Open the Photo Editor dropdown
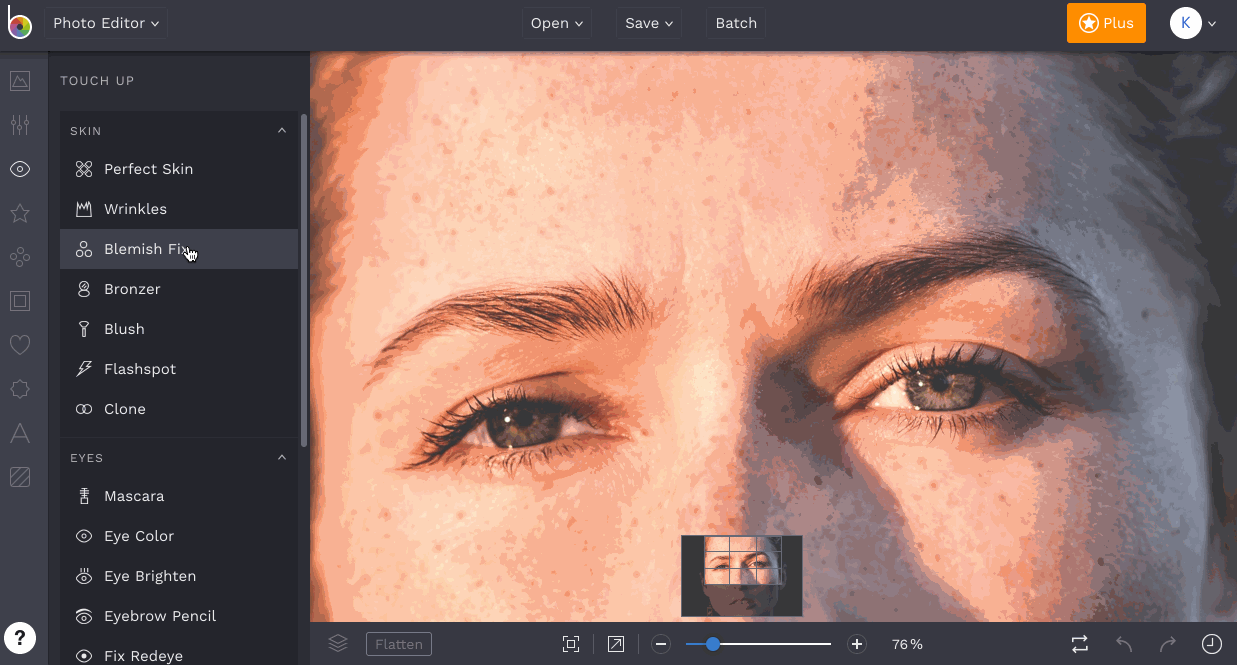The height and width of the screenshot is (665, 1237). click(x=106, y=23)
